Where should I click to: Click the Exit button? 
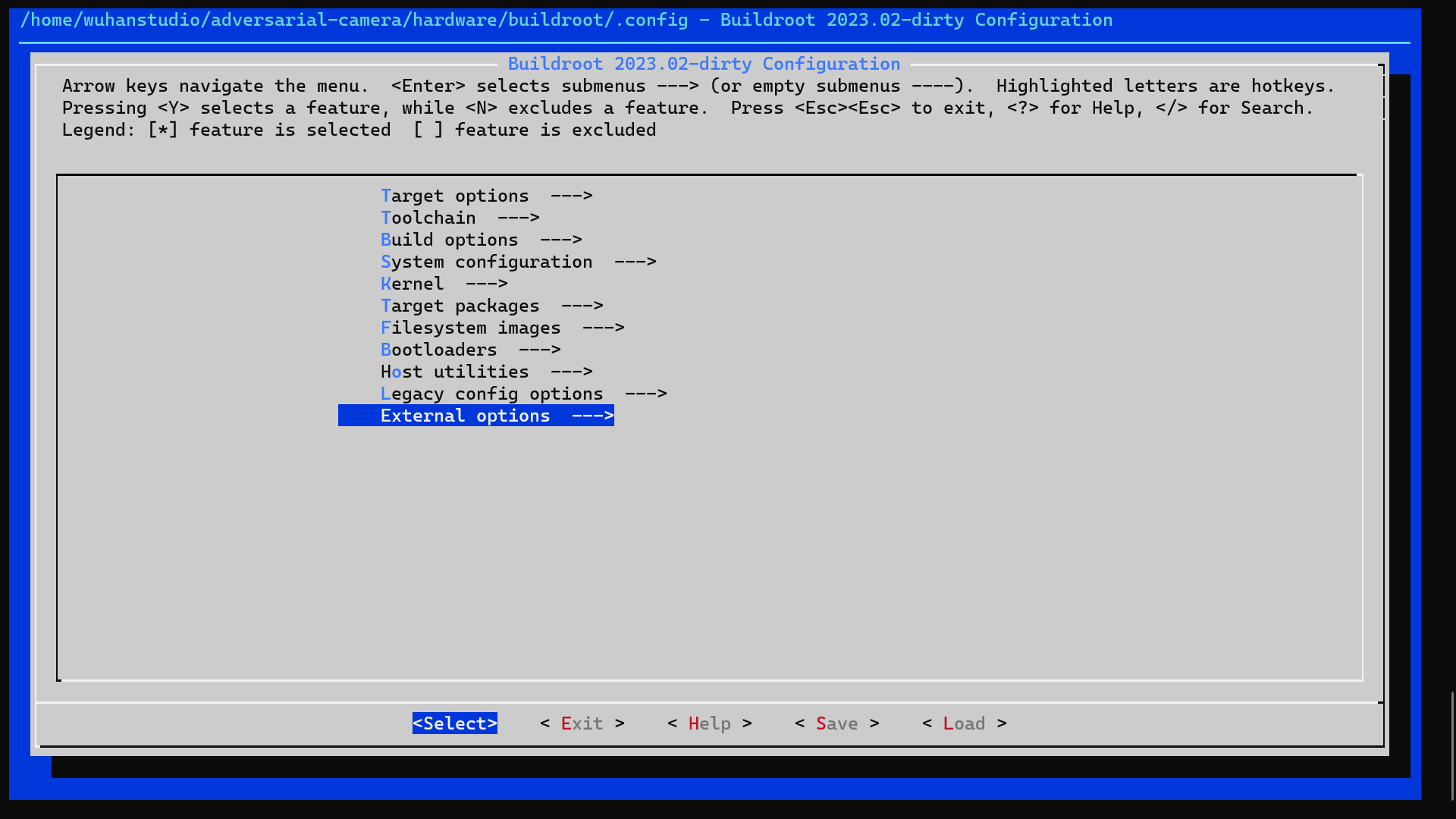[x=582, y=723]
